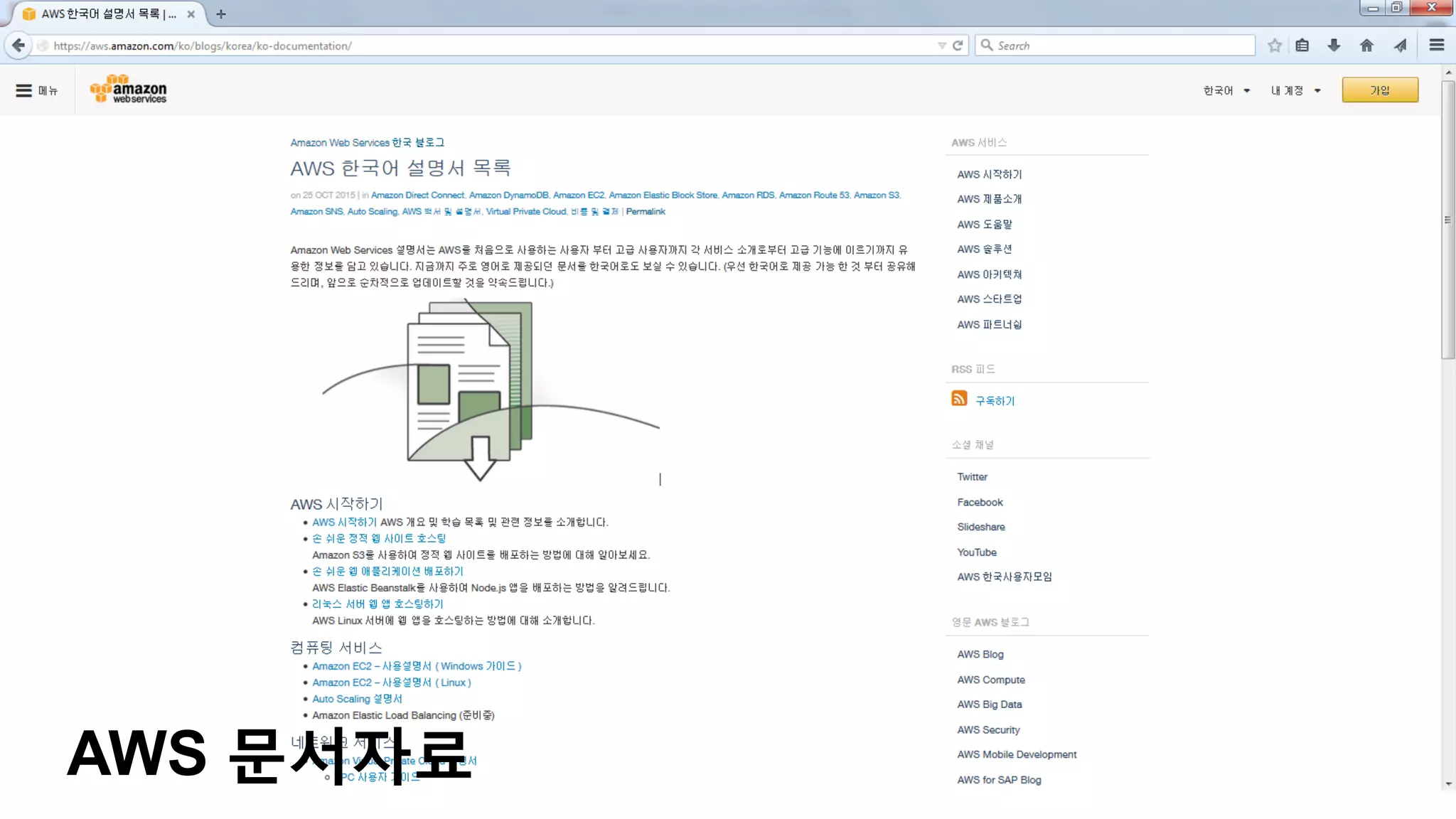This screenshot has height=819, width=1456.
Task: Go back using the browser back arrow
Action: coord(18,45)
